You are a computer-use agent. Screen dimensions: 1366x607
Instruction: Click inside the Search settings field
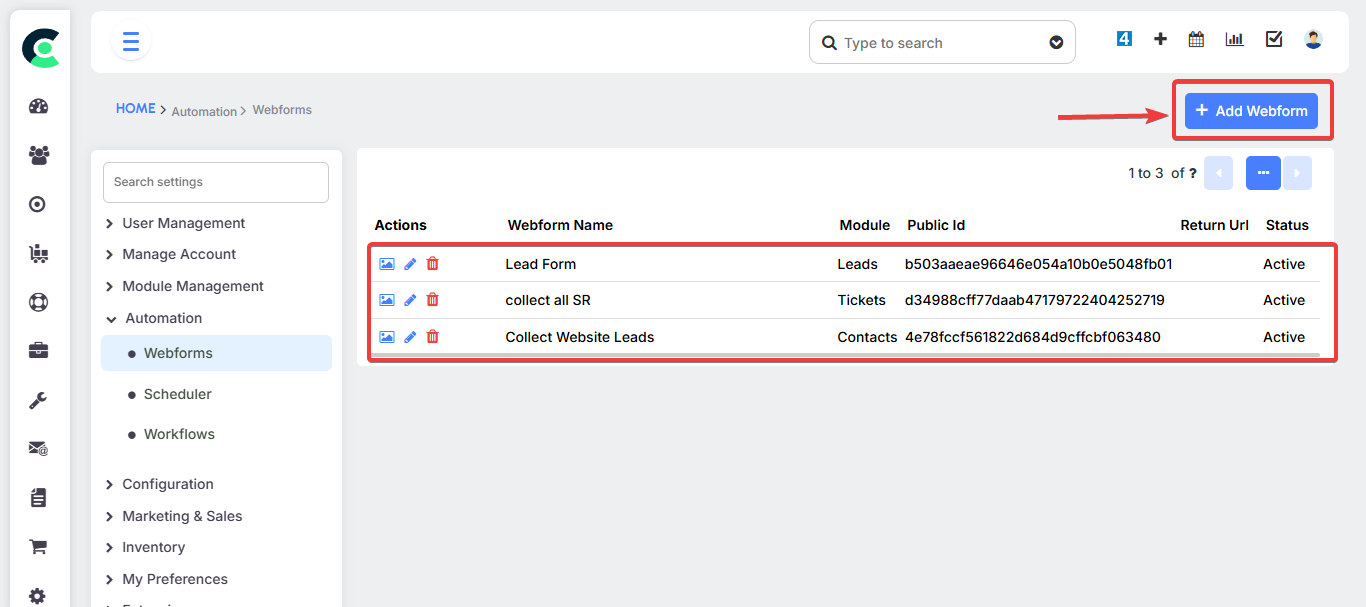tap(215, 182)
